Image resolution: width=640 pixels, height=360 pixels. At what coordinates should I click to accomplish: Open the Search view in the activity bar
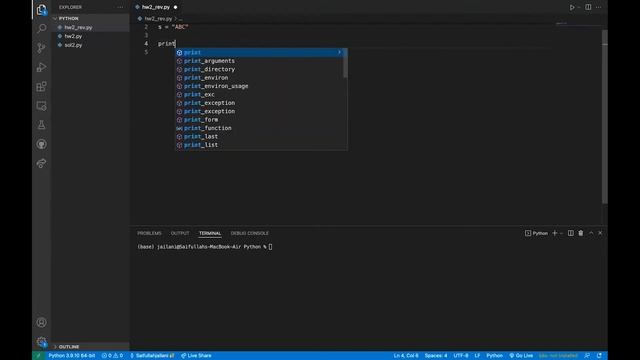(x=42, y=28)
